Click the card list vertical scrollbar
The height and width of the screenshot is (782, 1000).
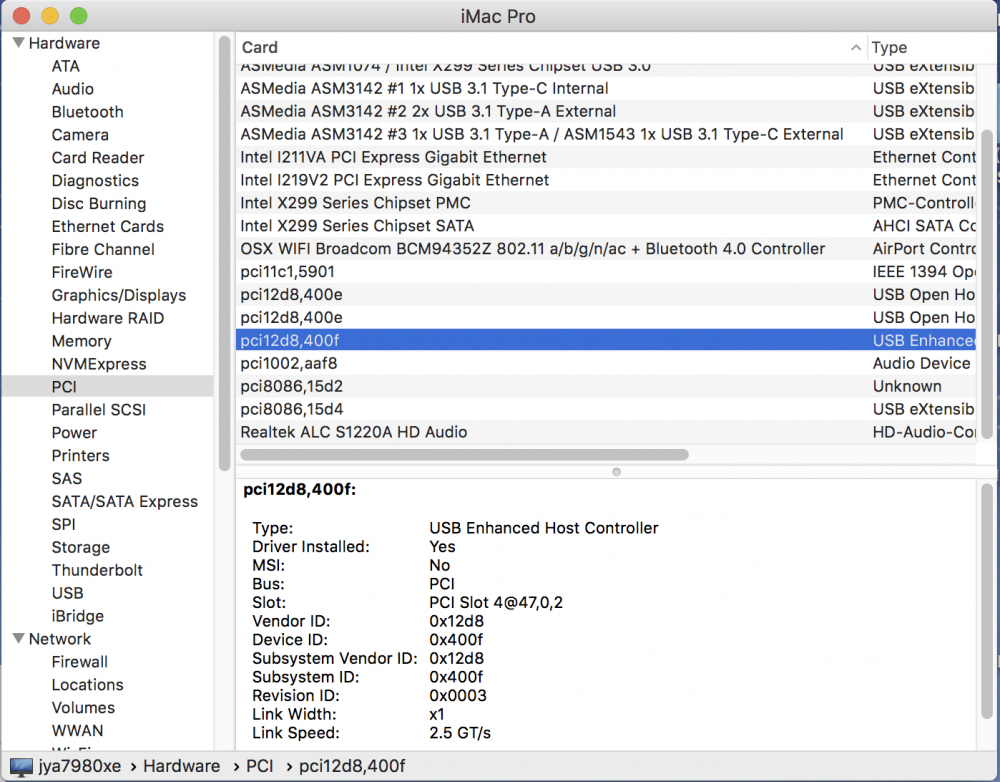tap(987, 284)
